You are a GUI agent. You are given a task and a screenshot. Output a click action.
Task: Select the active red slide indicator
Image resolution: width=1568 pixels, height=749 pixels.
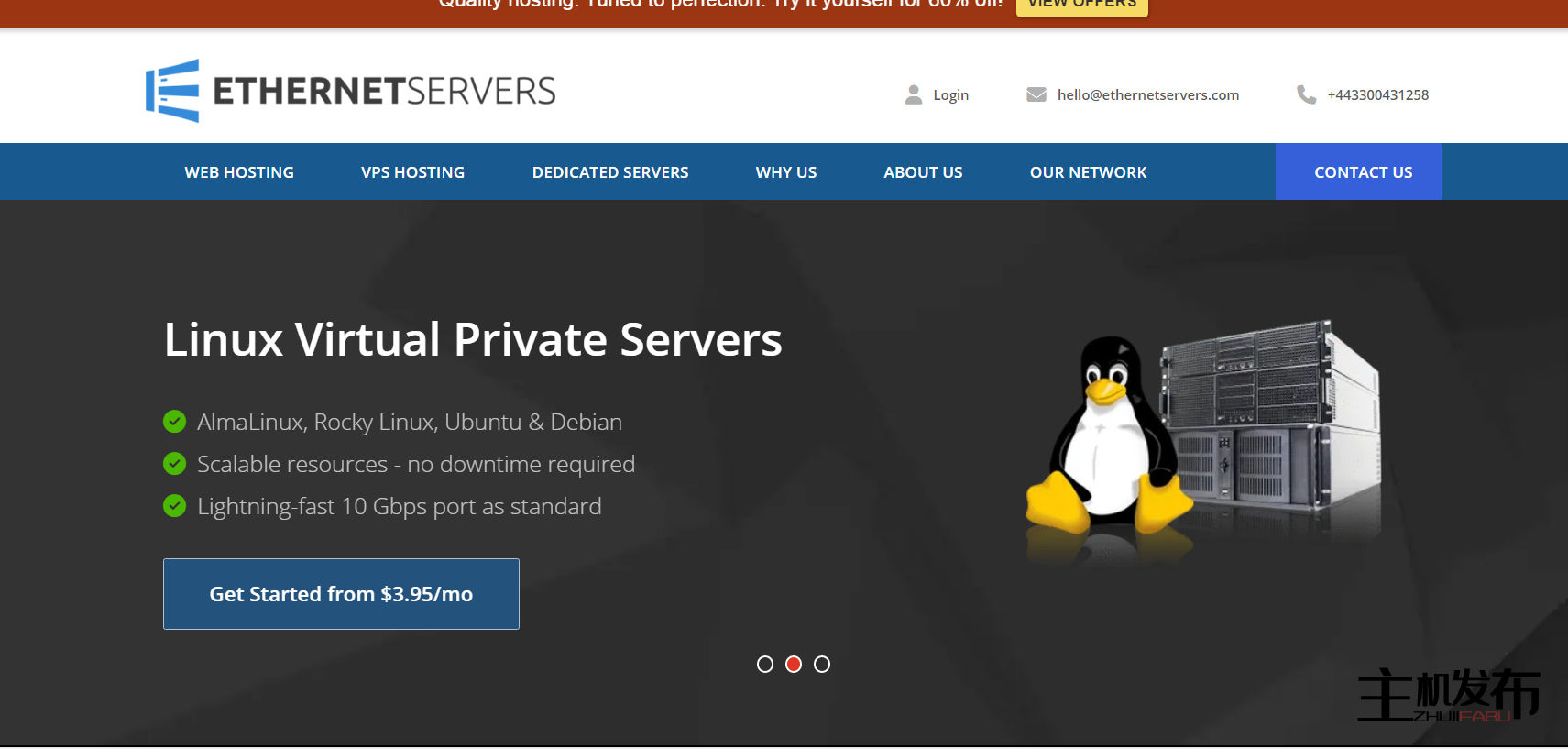coord(794,664)
